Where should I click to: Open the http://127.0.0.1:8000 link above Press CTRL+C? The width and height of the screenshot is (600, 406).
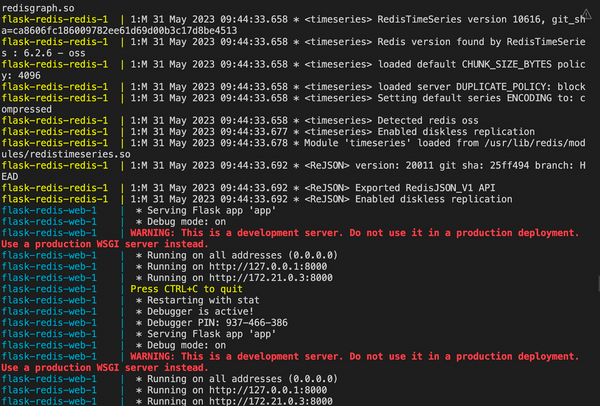coord(268,266)
